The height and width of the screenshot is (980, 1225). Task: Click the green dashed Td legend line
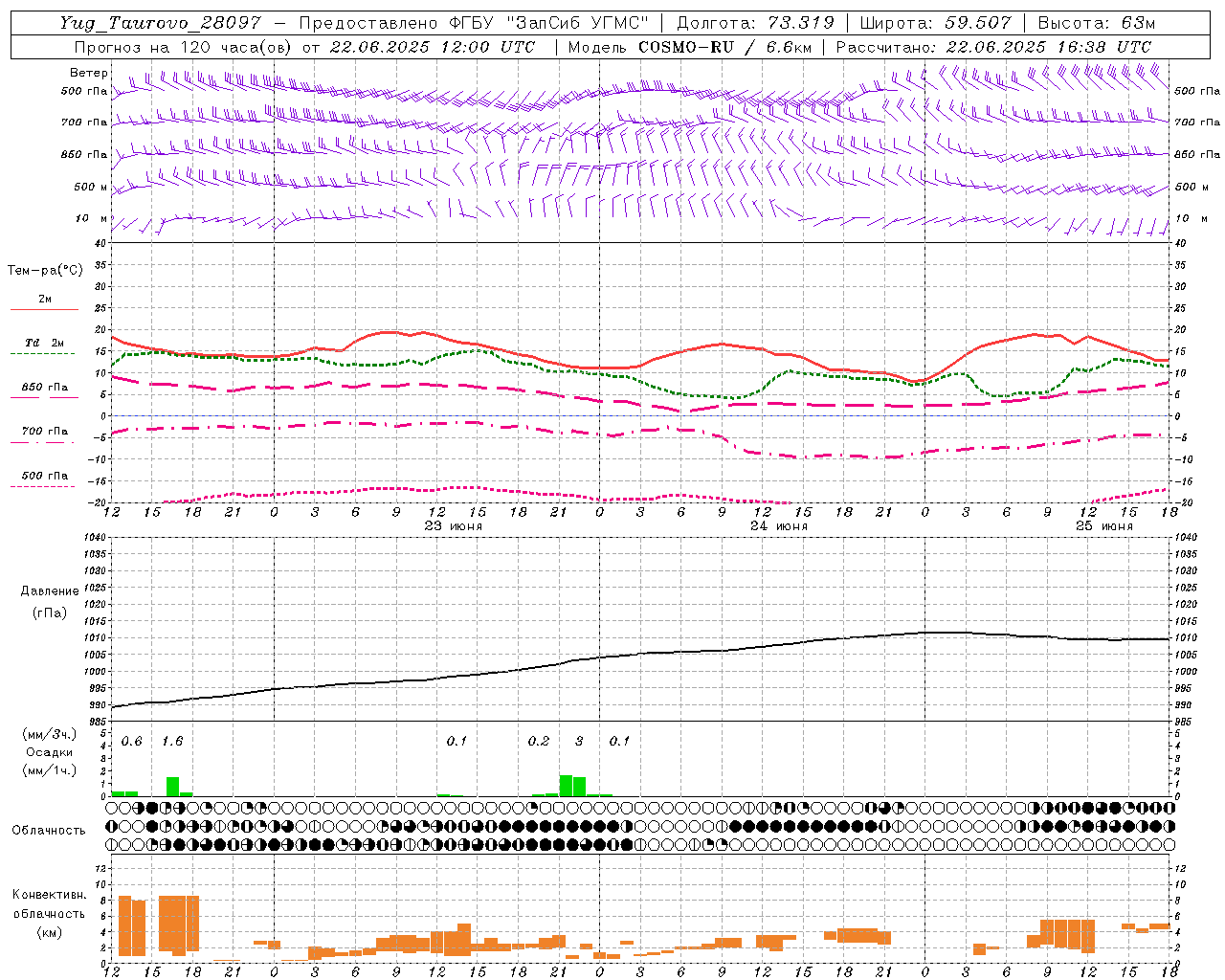[42, 354]
